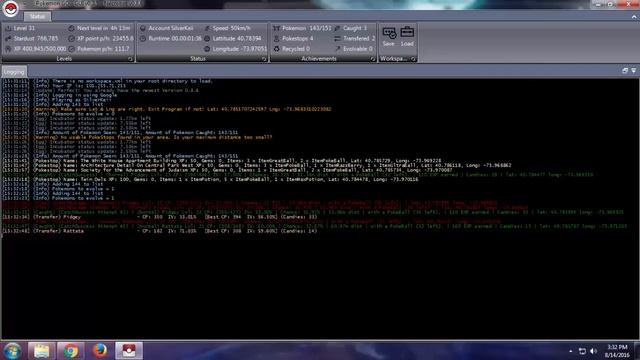The image size is (640, 360).
Task: Click the Account SilverKei icon
Action: [x=143, y=28]
